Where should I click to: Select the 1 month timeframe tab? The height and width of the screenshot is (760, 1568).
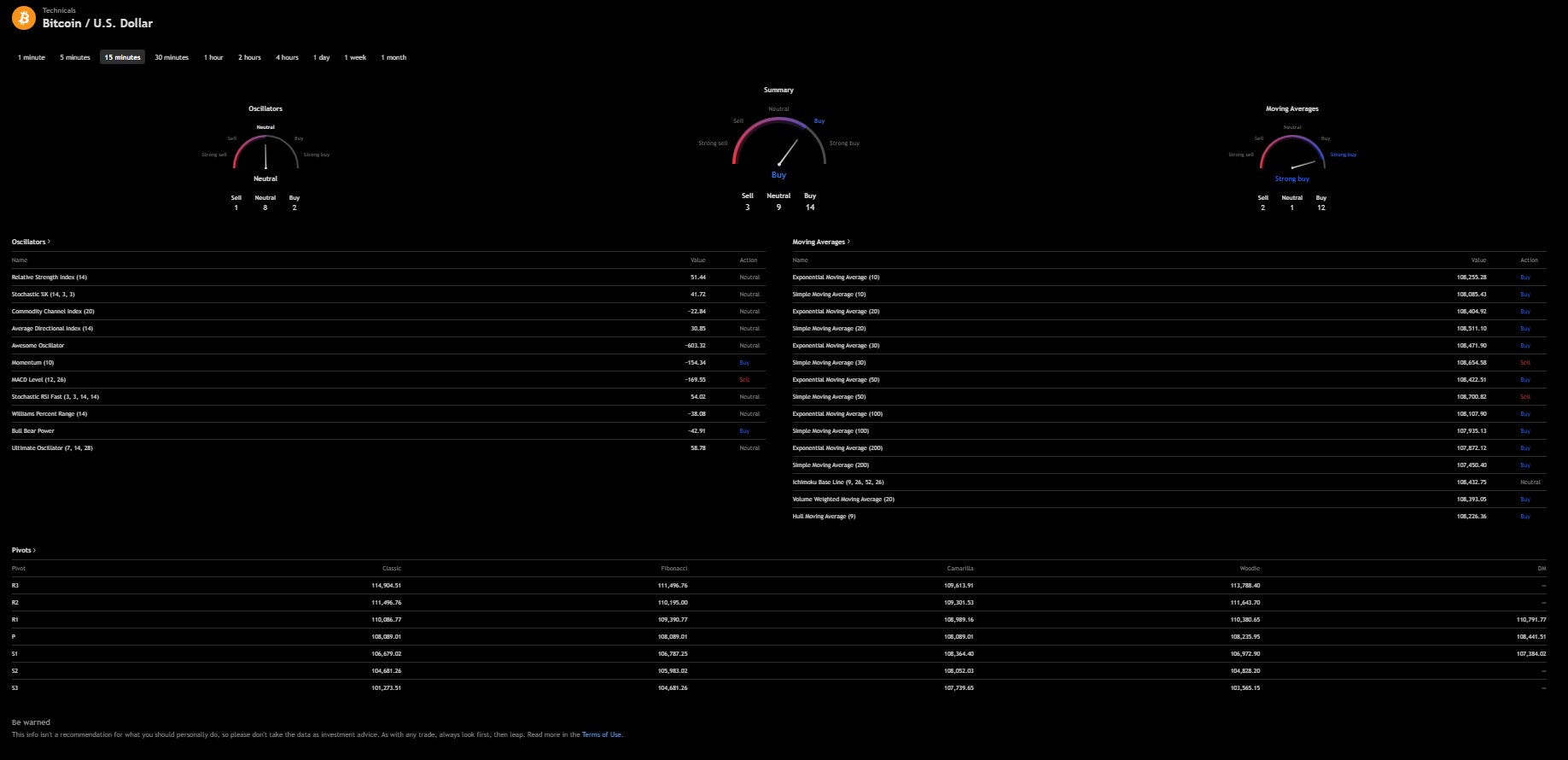(x=393, y=57)
